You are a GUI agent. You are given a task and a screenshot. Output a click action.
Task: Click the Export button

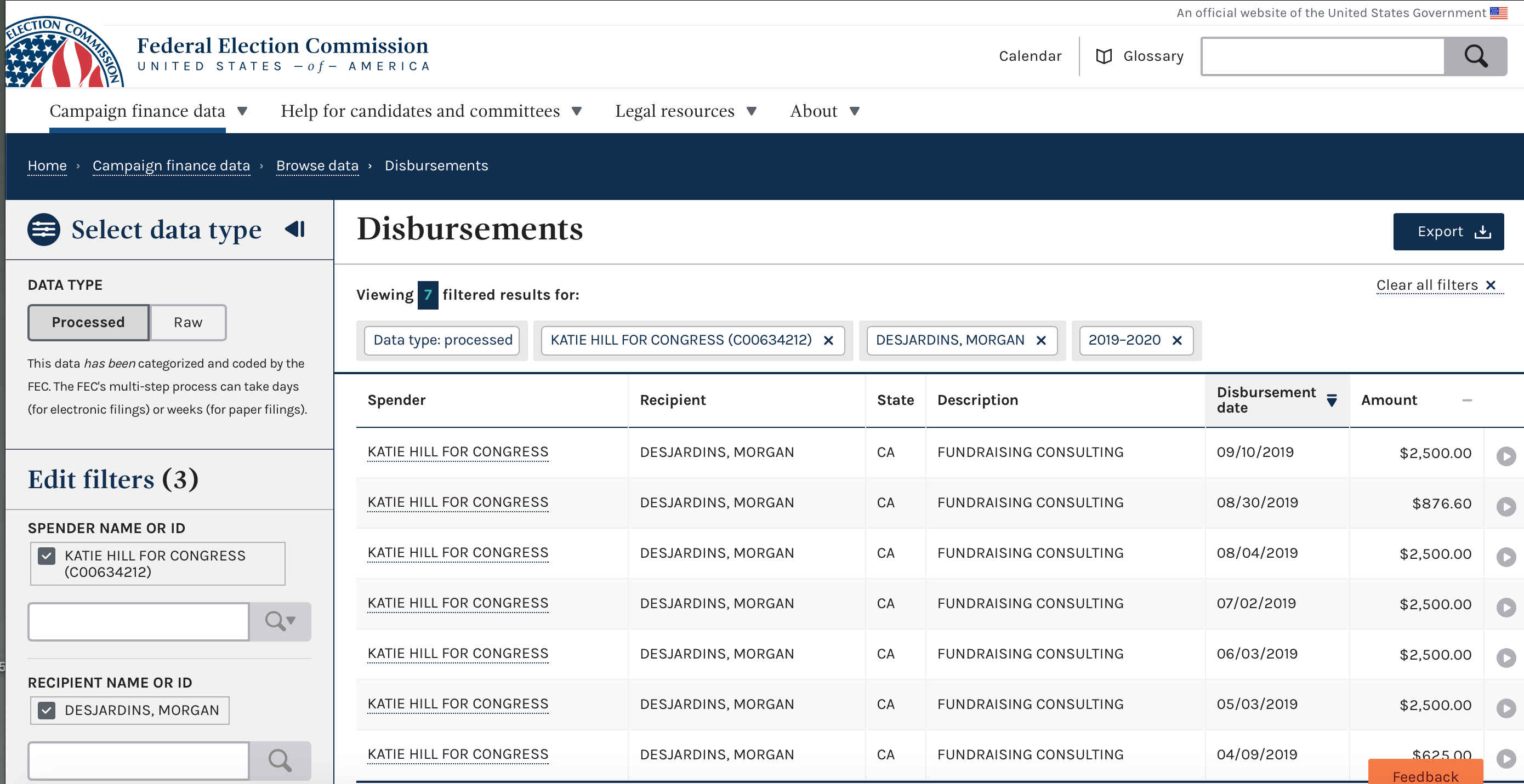pyautogui.click(x=1448, y=232)
